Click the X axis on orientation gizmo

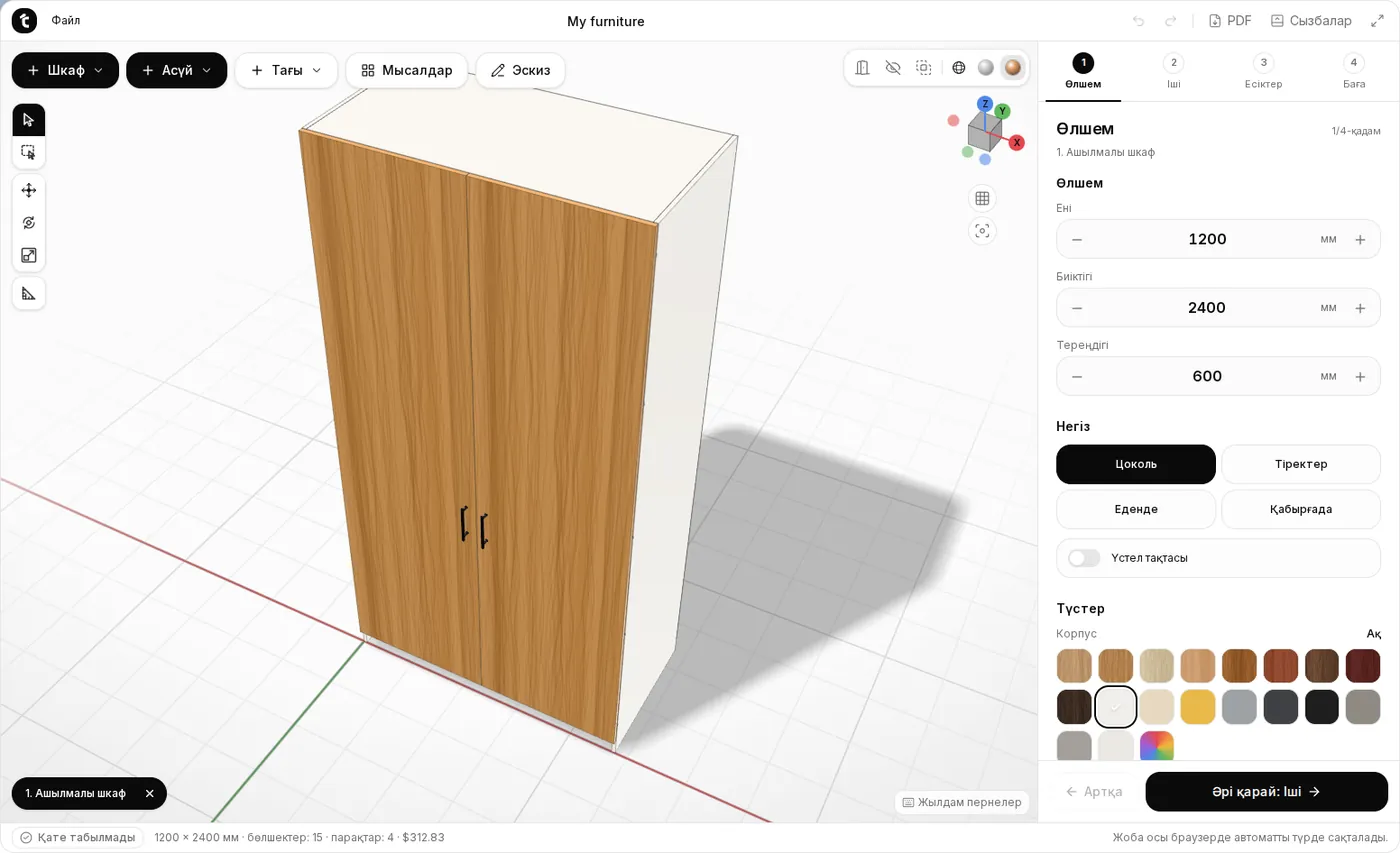click(x=1016, y=143)
